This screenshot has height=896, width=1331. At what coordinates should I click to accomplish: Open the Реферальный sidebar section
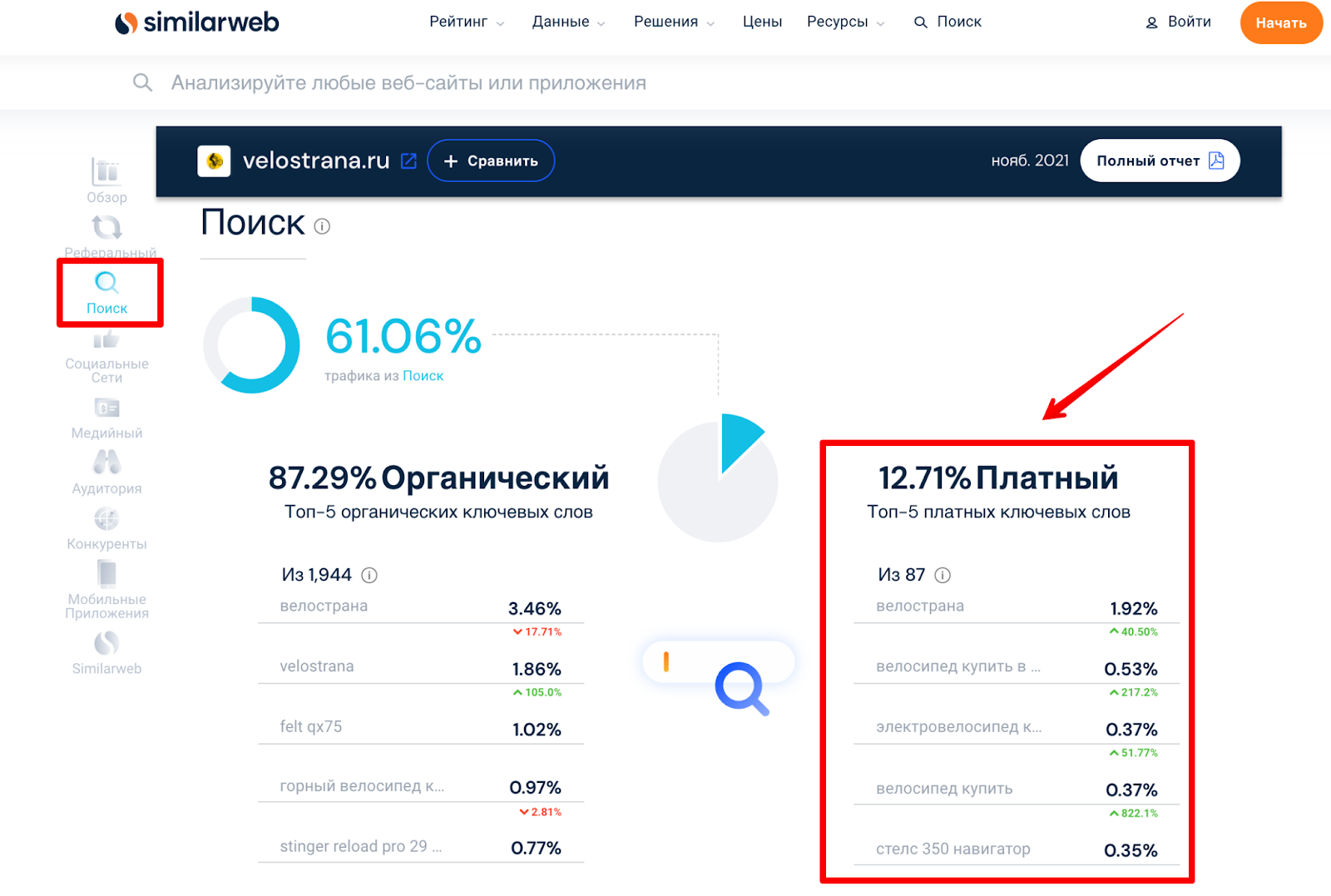pyautogui.click(x=109, y=237)
